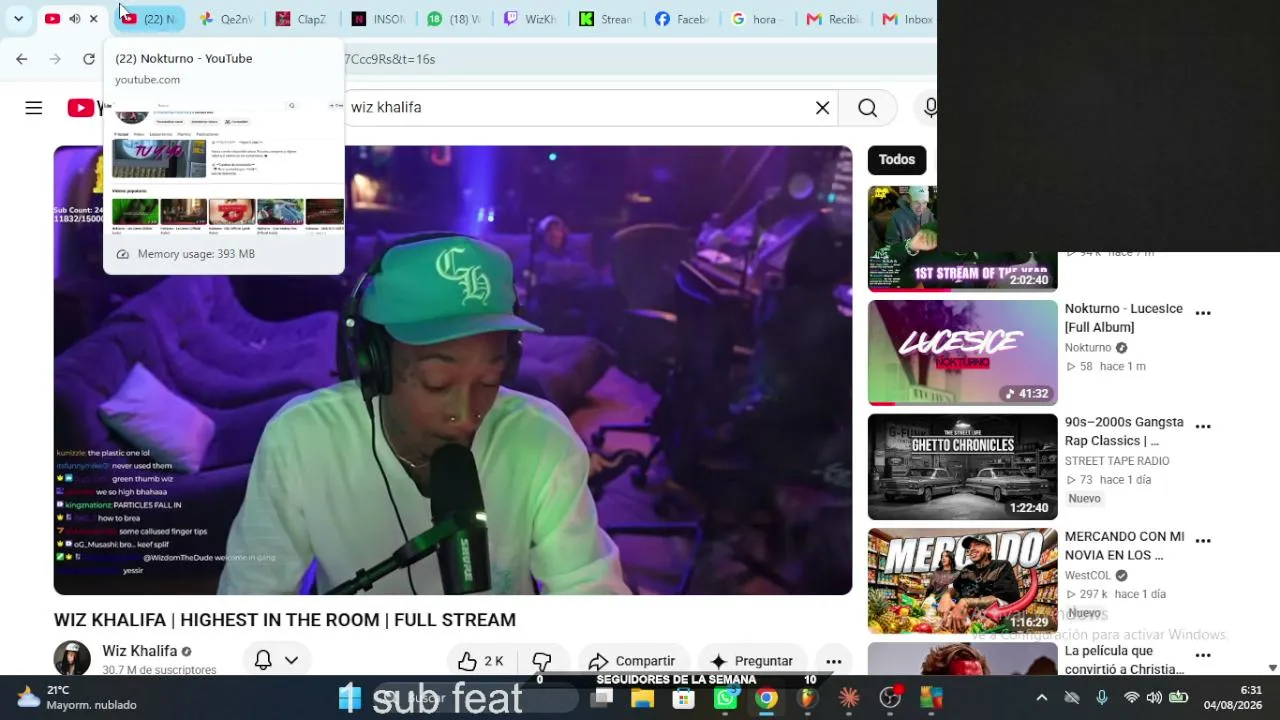Viewport: 1280px width, 720px height.
Task: Switch to the ClapZ tab
Action: (x=302, y=19)
